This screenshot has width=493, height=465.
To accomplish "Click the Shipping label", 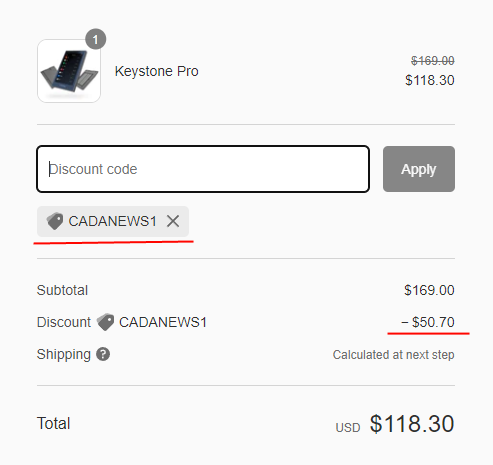I will click(x=64, y=354).
